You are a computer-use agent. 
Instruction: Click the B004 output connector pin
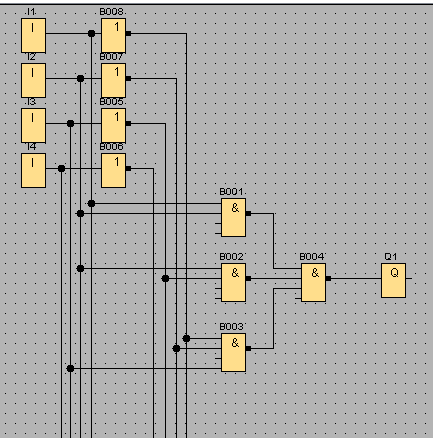click(x=328, y=278)
